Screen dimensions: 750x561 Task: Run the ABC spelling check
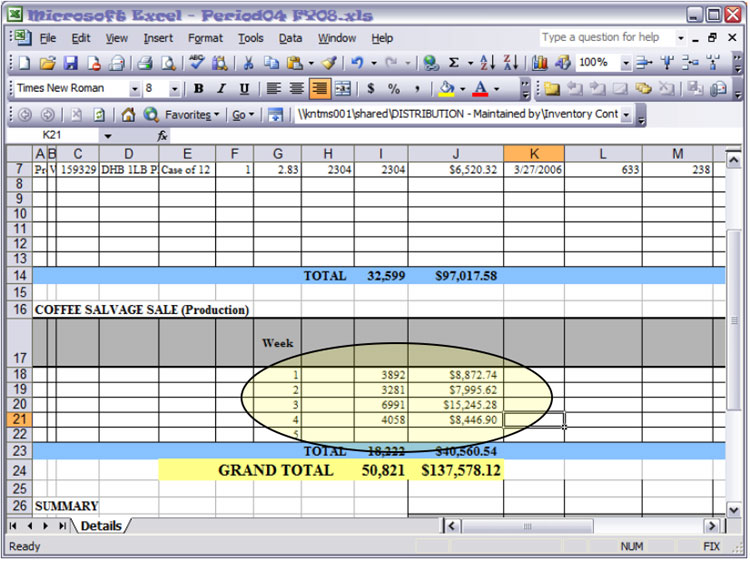click(196, 63)
